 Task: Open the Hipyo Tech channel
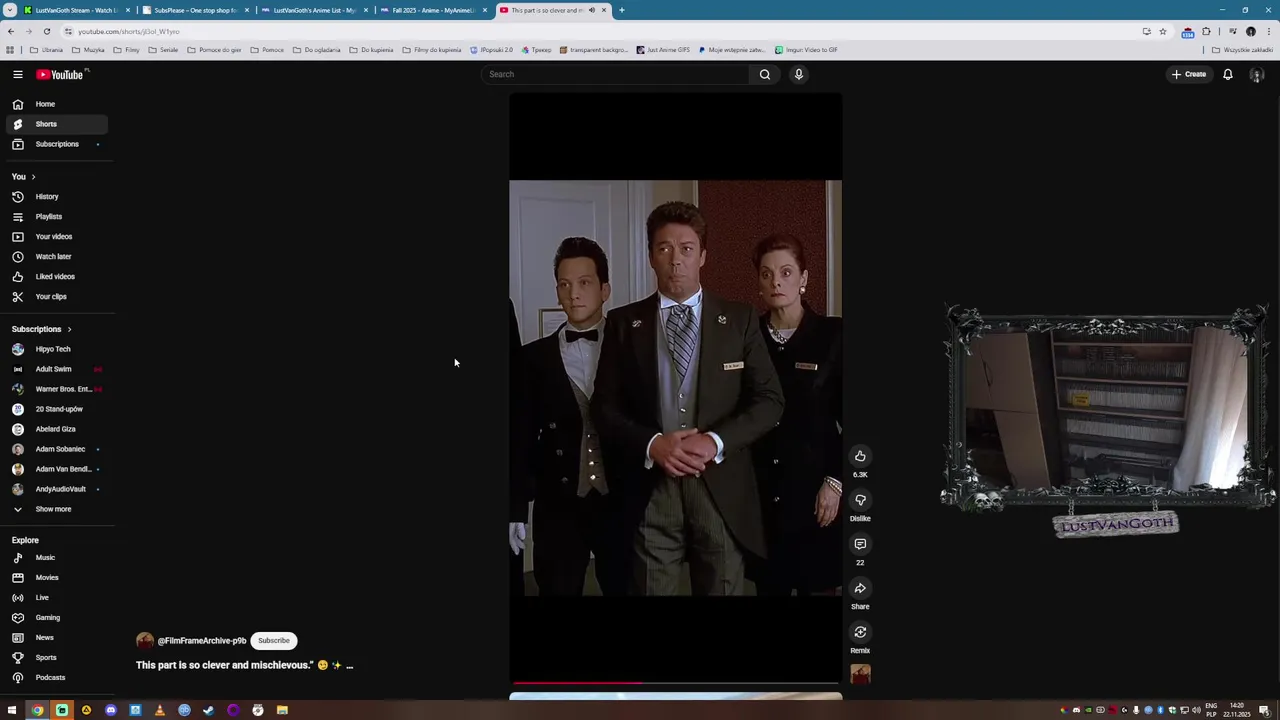(55, 349)
